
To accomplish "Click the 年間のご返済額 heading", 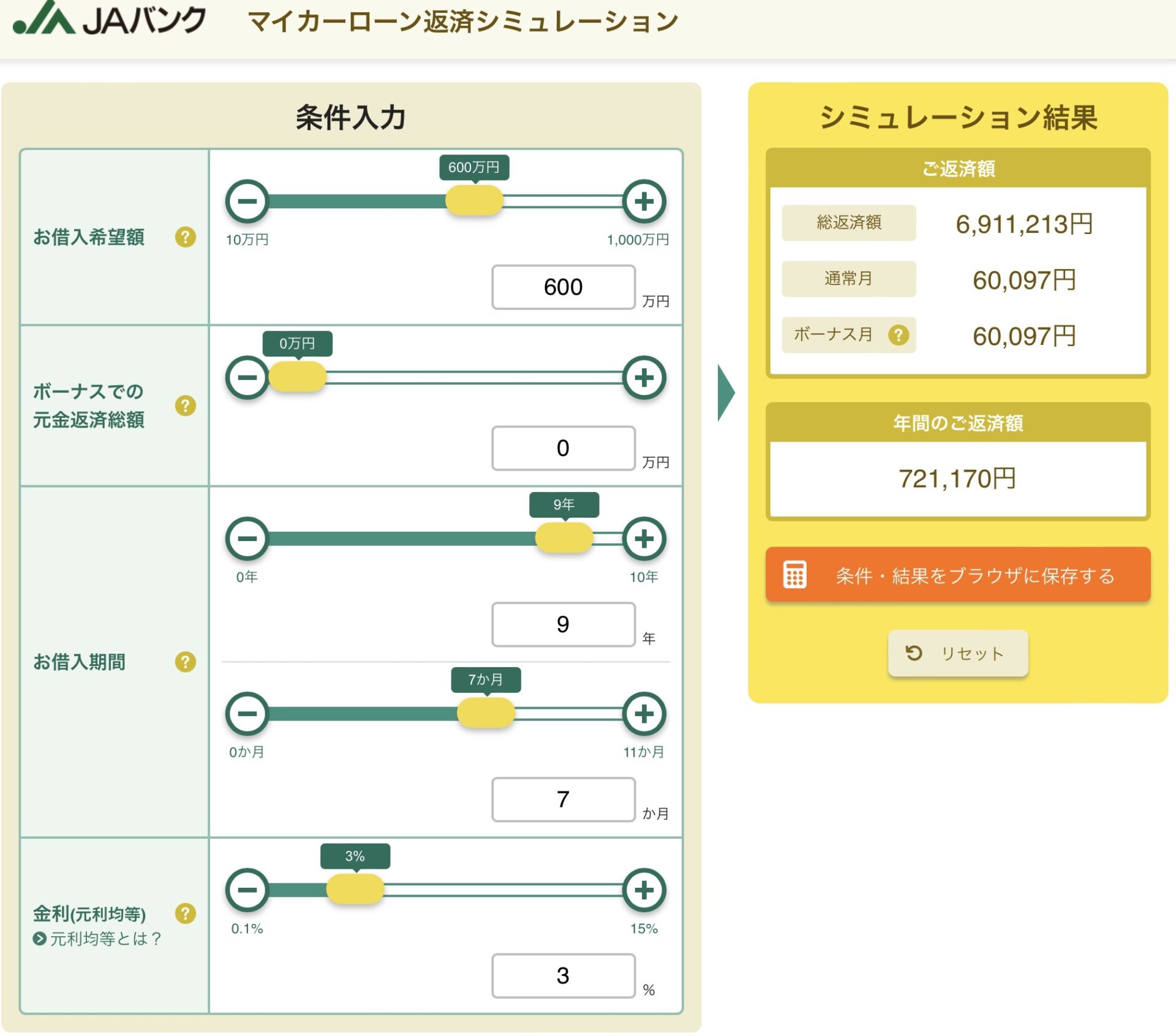I will tap(957, 423).
